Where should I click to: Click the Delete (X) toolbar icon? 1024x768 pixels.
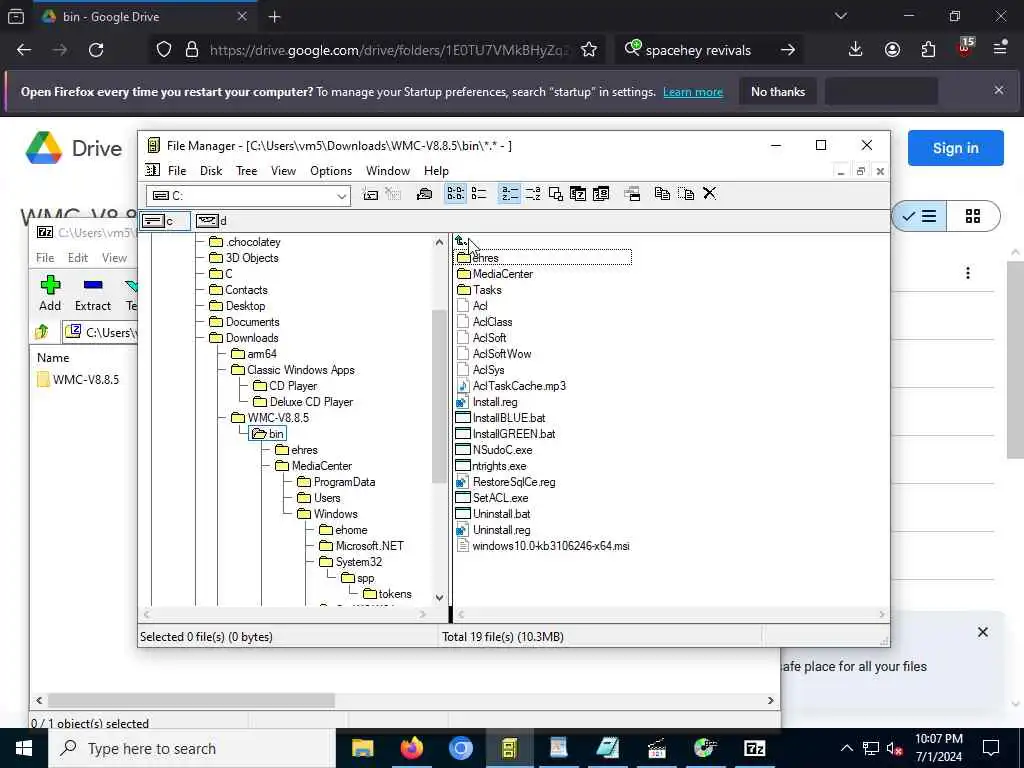710,194
